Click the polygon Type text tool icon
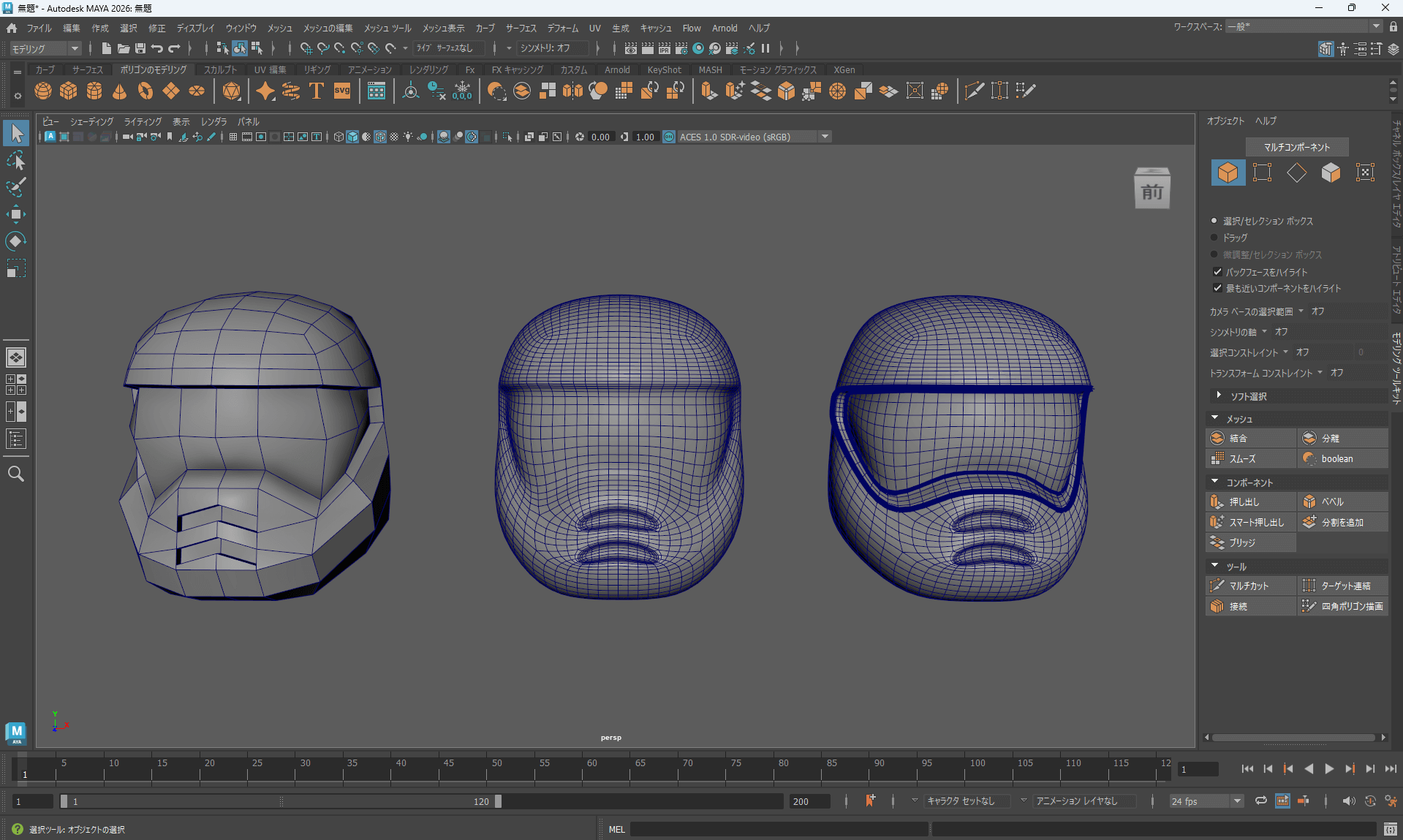The width and height of the screenshot is (1403, 840). (317, 91)
